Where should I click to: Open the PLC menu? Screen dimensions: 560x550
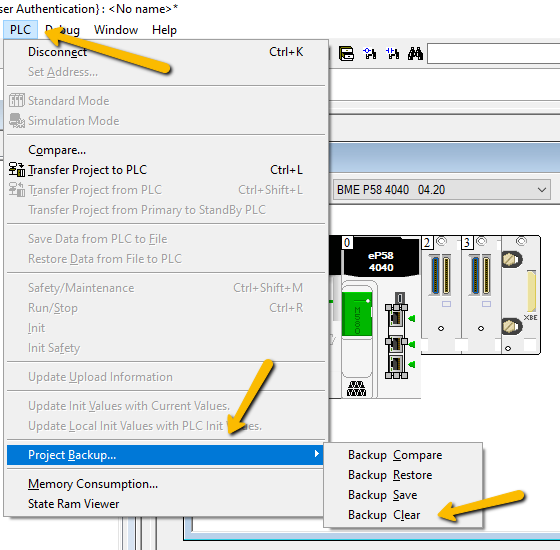pos(20,30)
